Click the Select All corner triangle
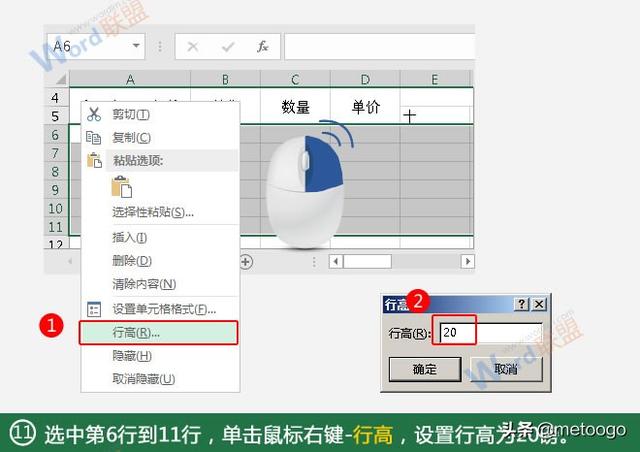This screenshot has width=640, height=452. (61, 79)
